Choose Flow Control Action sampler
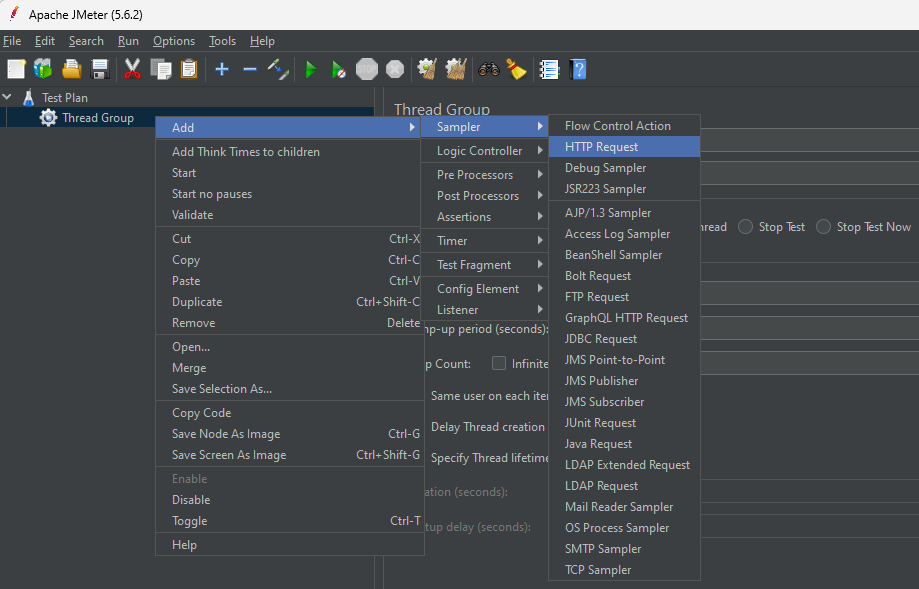Image resolution: width=919 pixels, height=589 pixels. [x=624, y=125]
